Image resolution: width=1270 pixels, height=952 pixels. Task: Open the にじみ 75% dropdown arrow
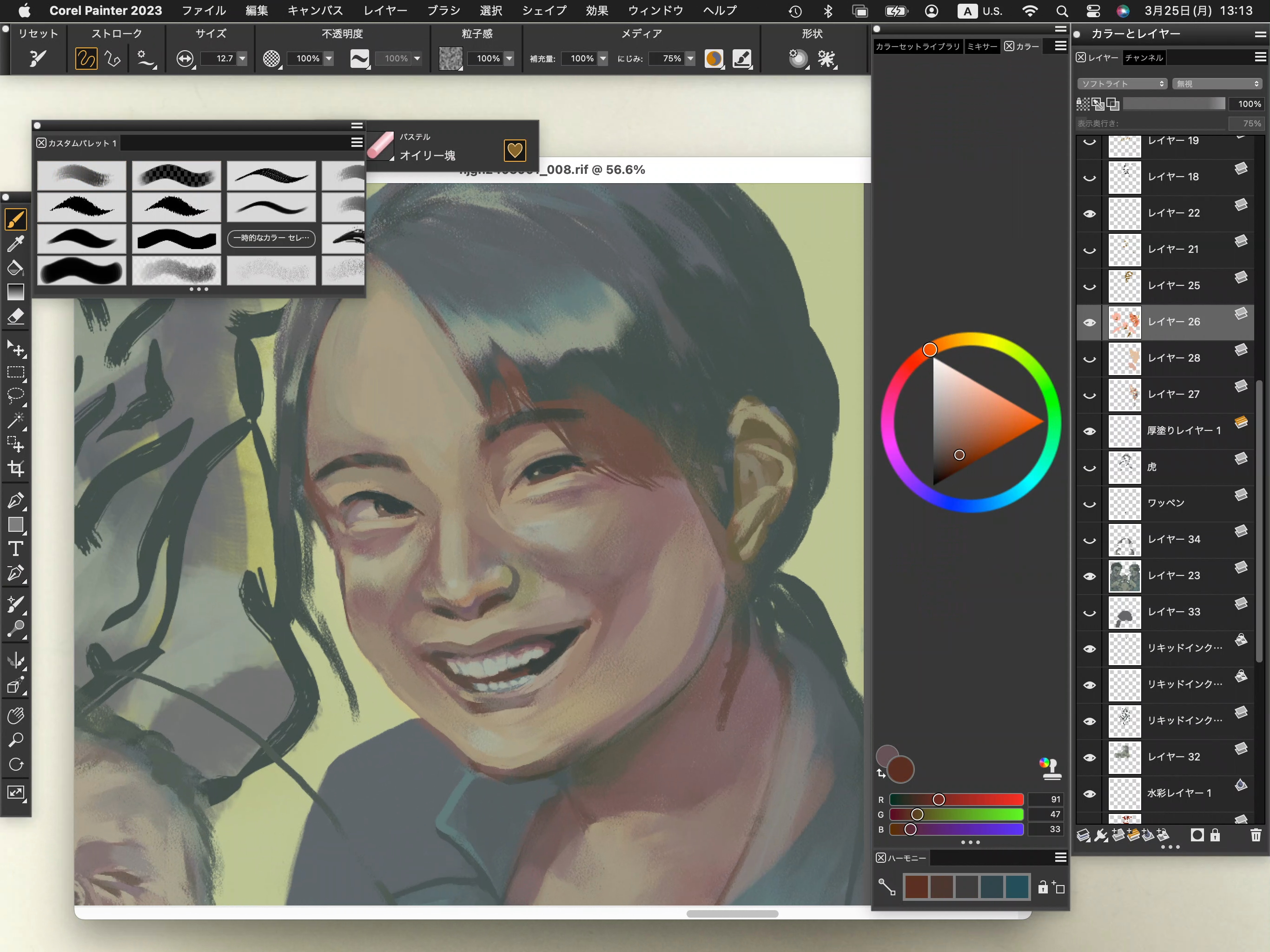(691, 59)
